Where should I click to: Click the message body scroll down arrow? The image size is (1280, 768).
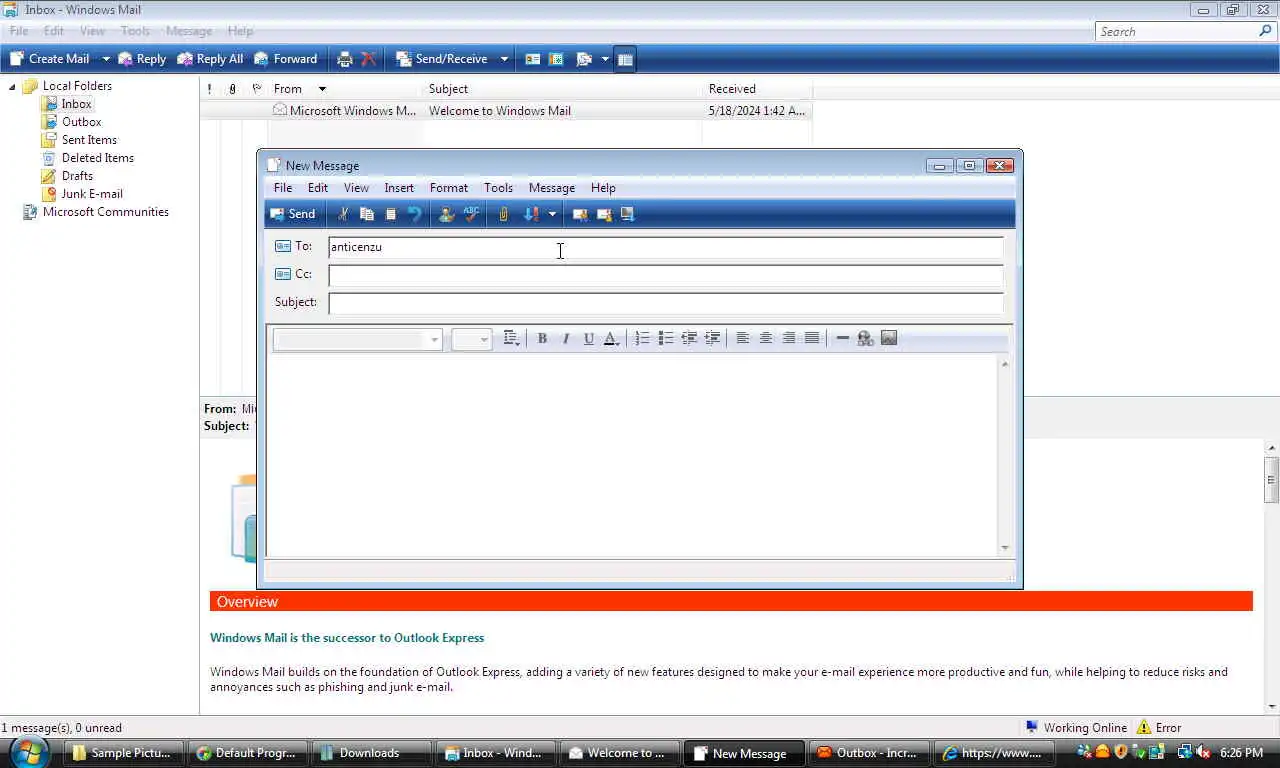click(1005, 548)
